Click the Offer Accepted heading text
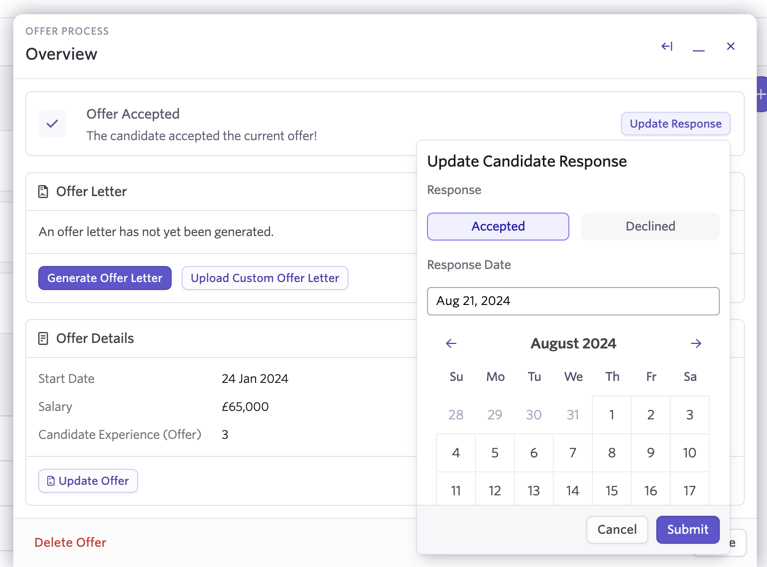Viewport: 767px width, 567px height. [x=133, y=114]
